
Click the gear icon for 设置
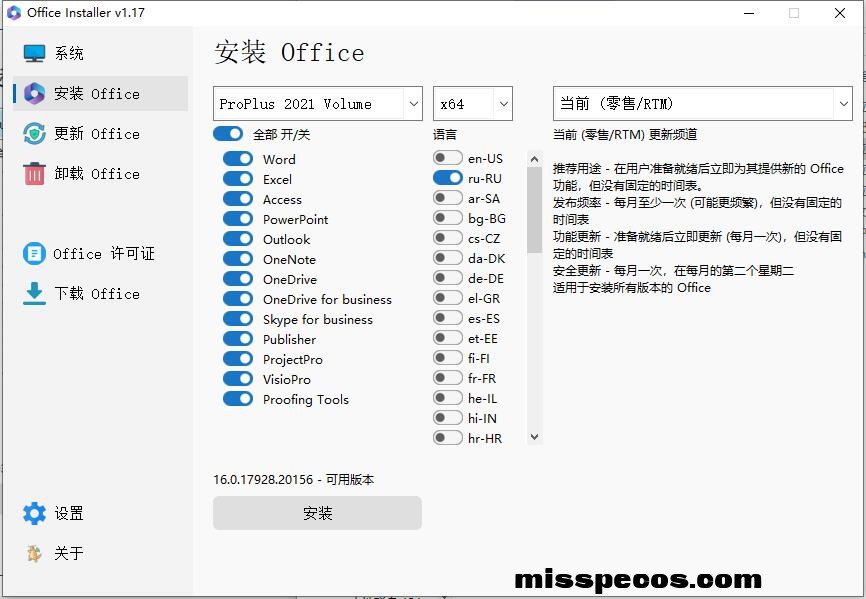point(34,513)
